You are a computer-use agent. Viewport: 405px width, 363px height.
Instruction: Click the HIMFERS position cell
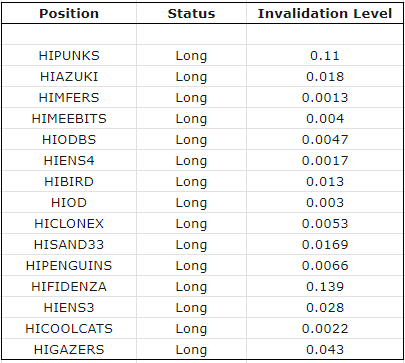[x=69, y=97]
